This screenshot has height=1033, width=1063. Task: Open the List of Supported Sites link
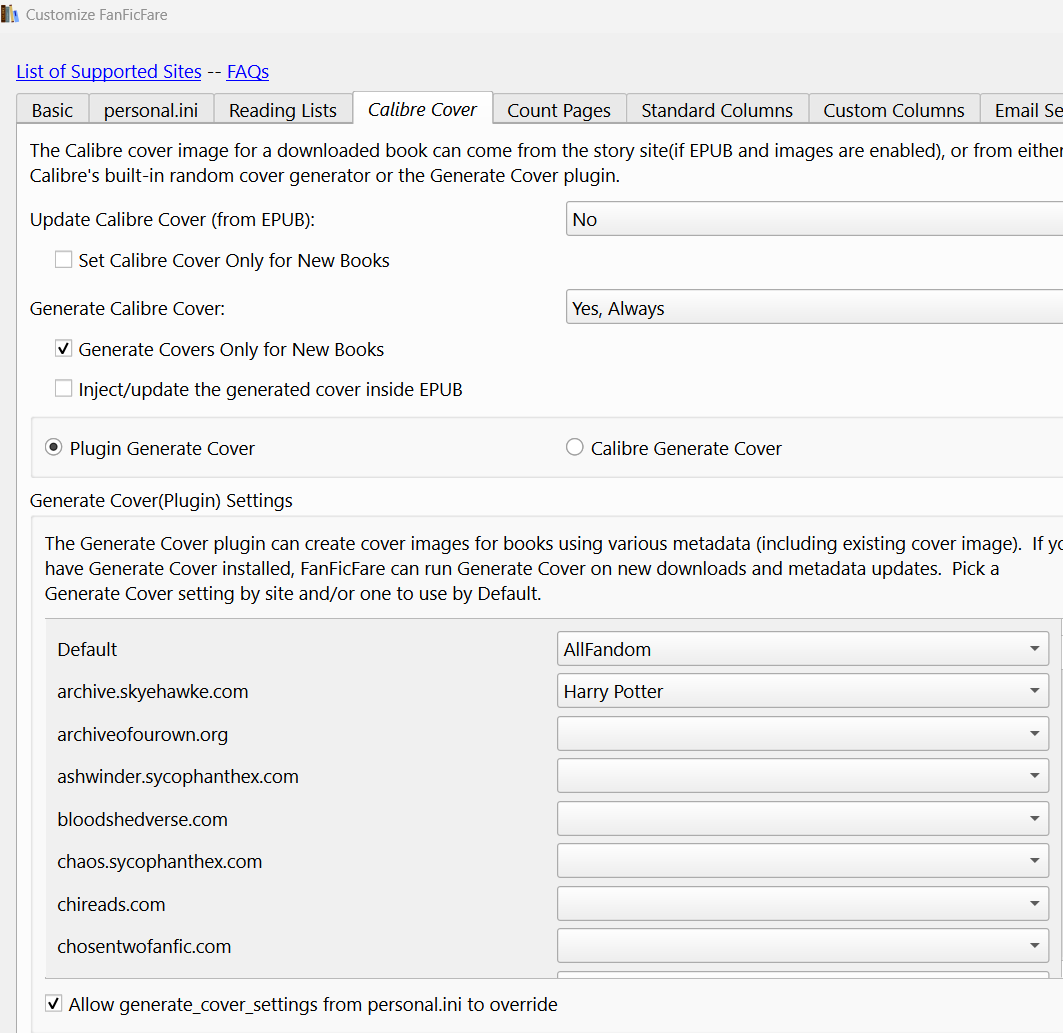click(109, 72)
